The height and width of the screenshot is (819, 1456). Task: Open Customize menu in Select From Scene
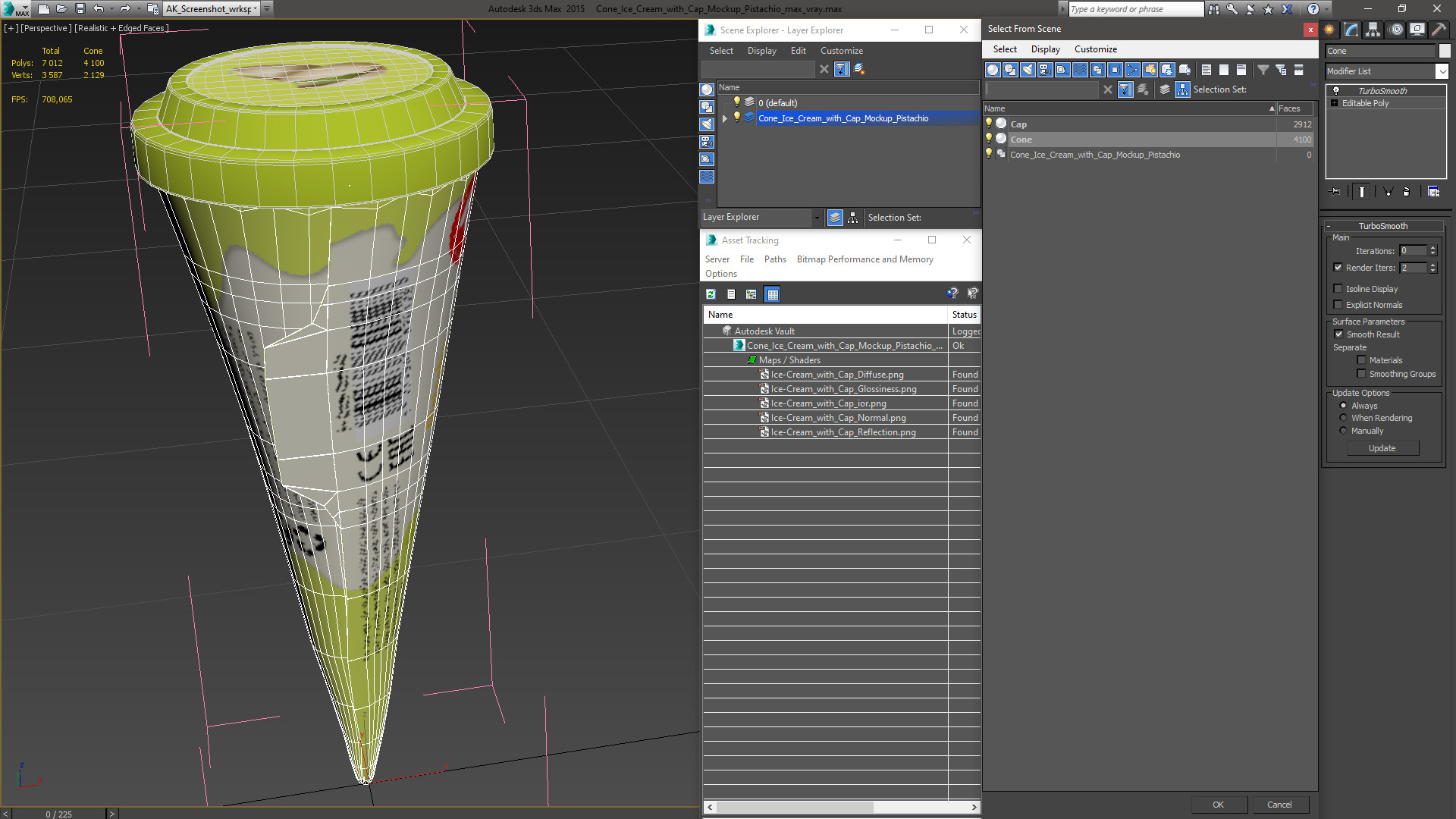coord(1095,49)
